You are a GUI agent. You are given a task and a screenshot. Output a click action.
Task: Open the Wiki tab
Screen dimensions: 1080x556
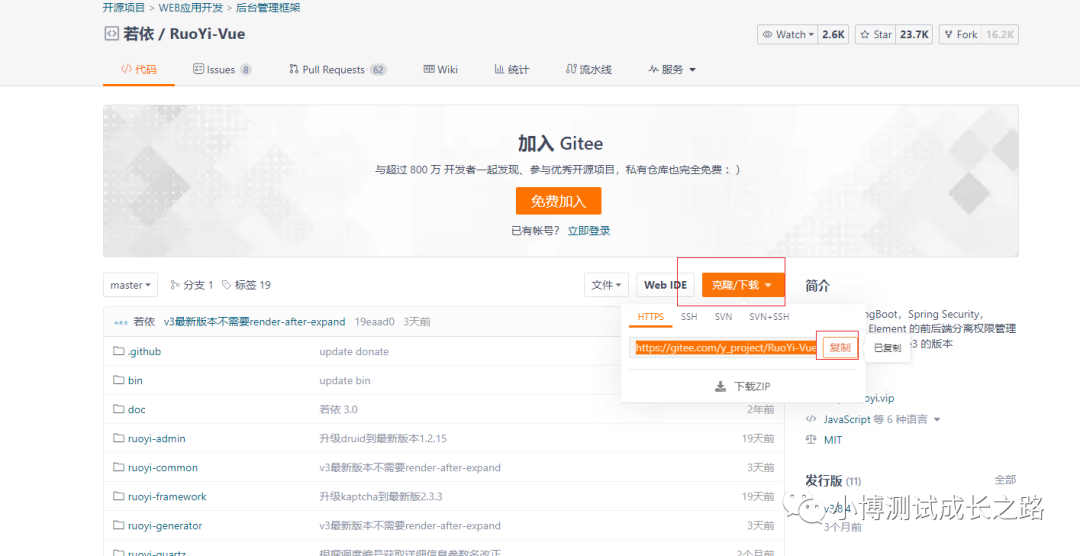[x=440, y=70]
